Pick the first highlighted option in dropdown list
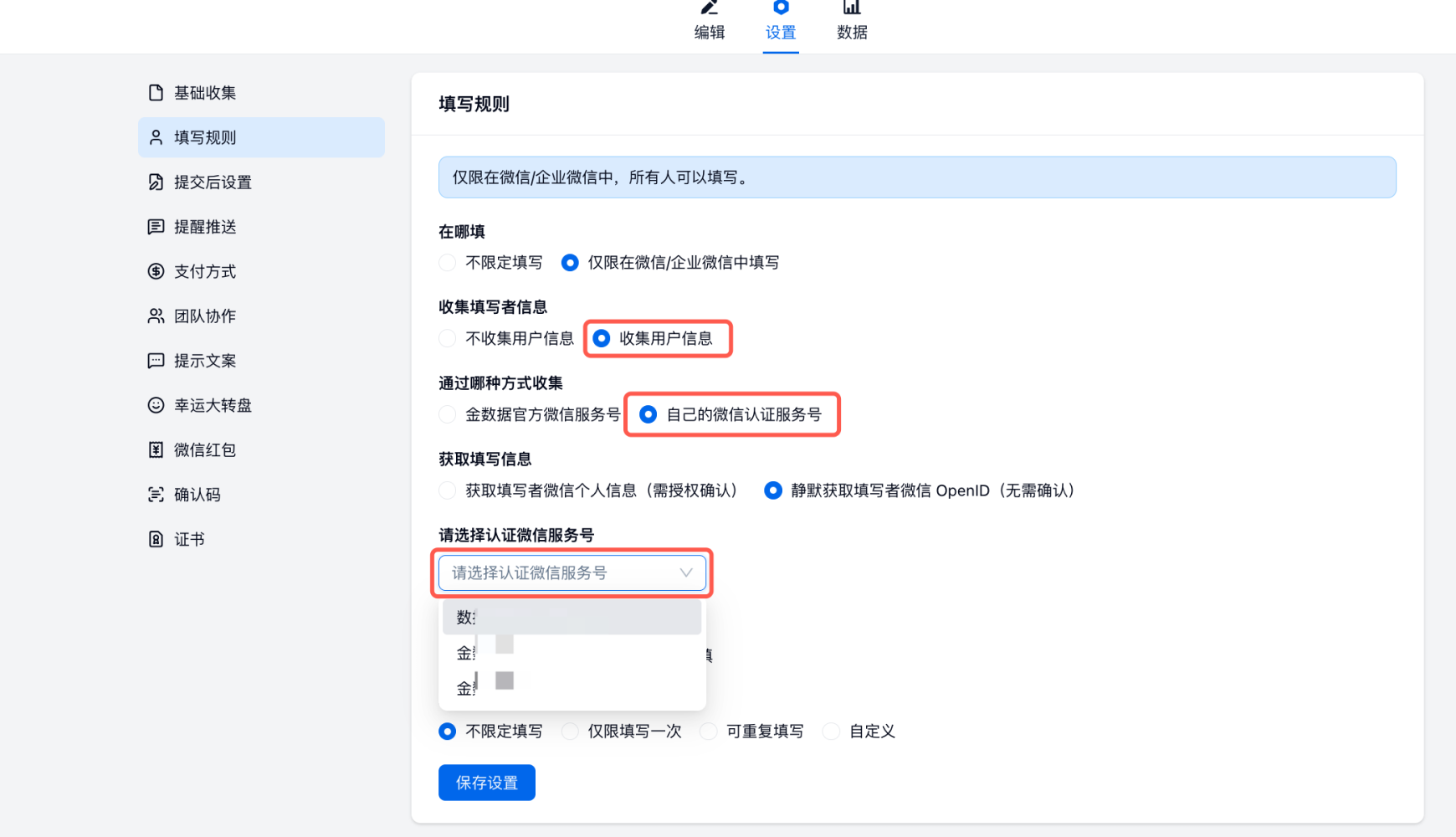The width and height of the screenshot is (1456, 837). pyautogui.click(x=572, y=618)
